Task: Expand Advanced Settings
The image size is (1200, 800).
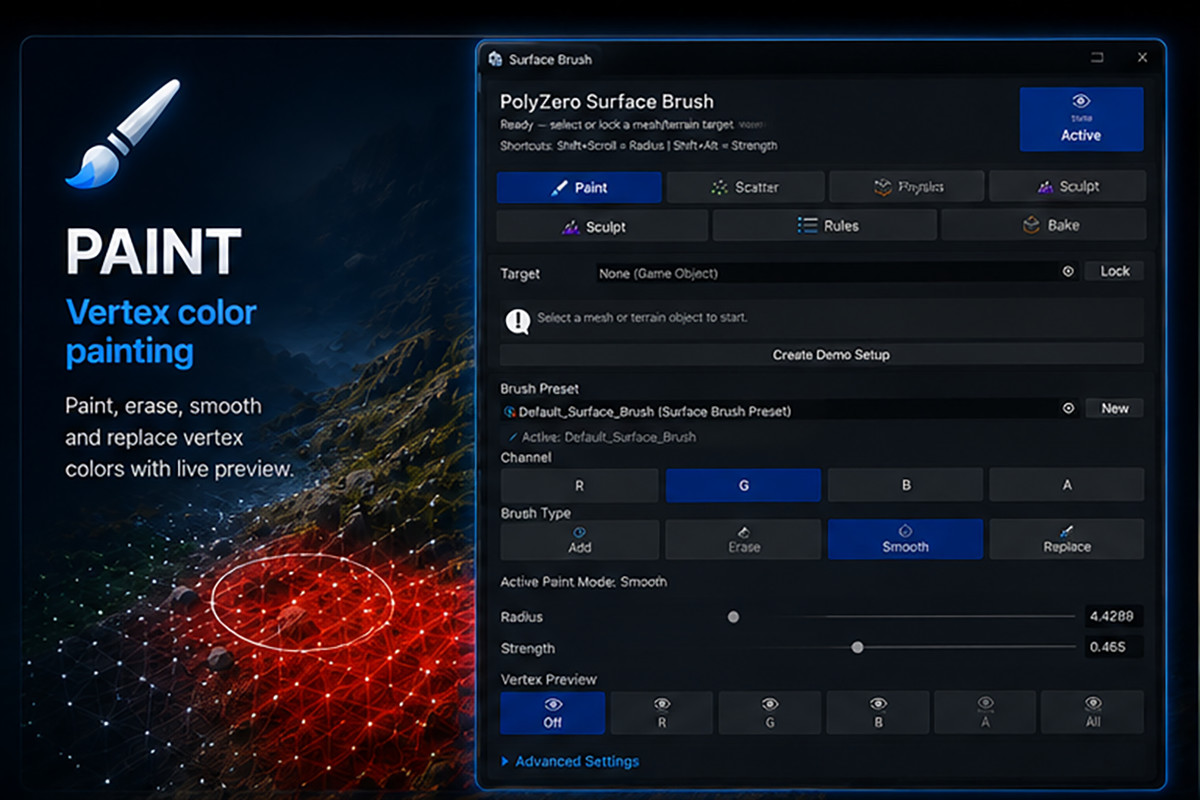Action: (x=570, y=762)
